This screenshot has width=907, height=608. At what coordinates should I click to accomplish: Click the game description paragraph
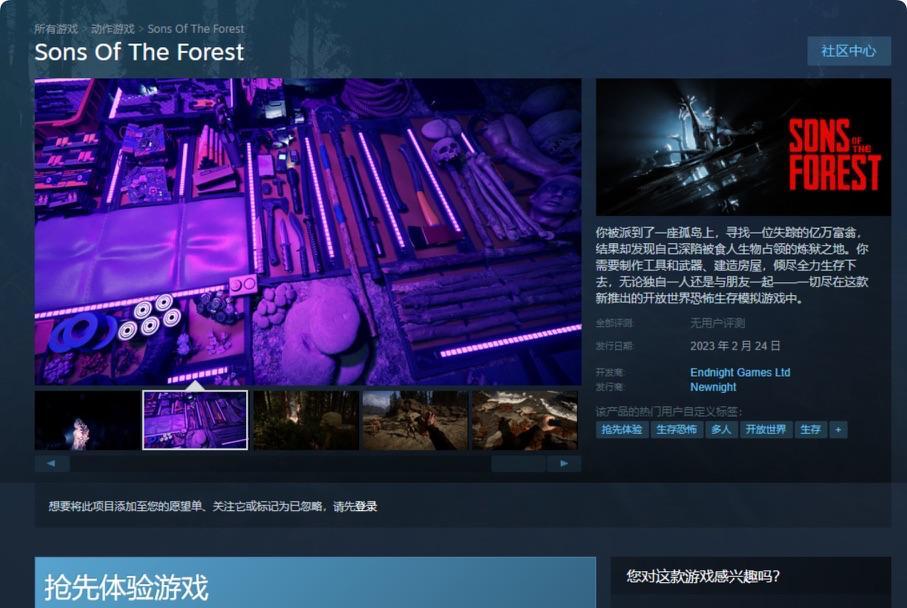click(x=732, y=266)
